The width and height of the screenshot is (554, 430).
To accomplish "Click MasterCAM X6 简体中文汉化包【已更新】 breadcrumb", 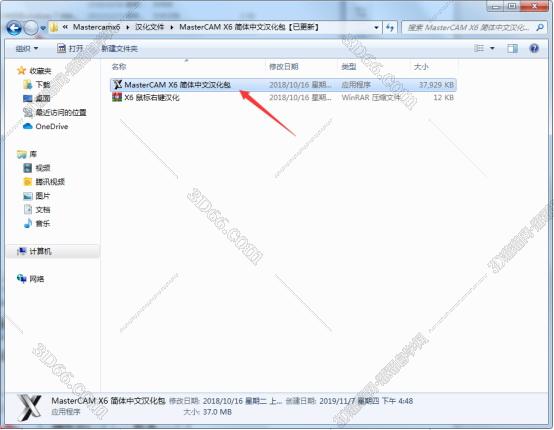I will click(x=249, y=27).
